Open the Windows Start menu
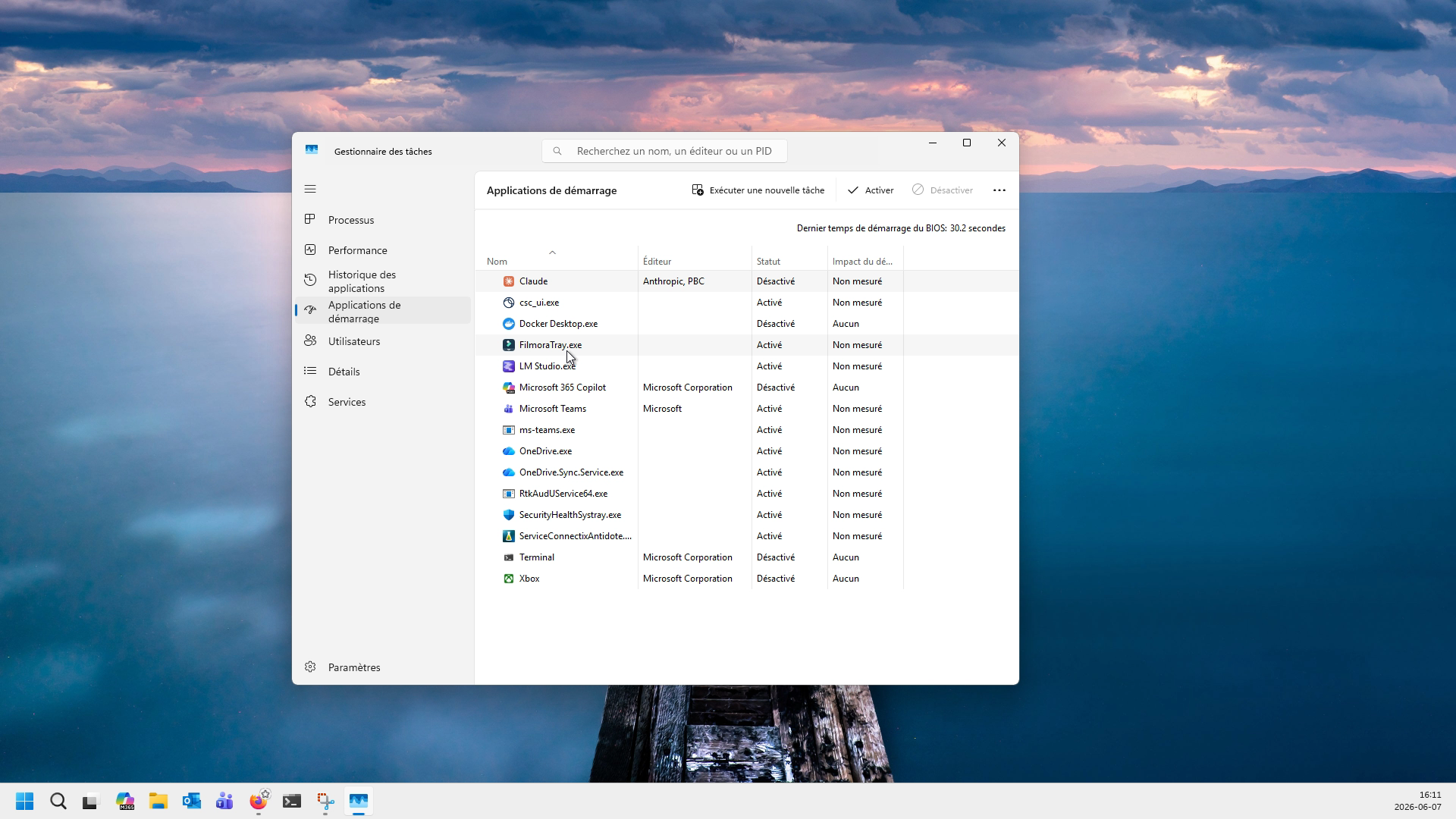 pyautogui.click(x=25, y=801)
